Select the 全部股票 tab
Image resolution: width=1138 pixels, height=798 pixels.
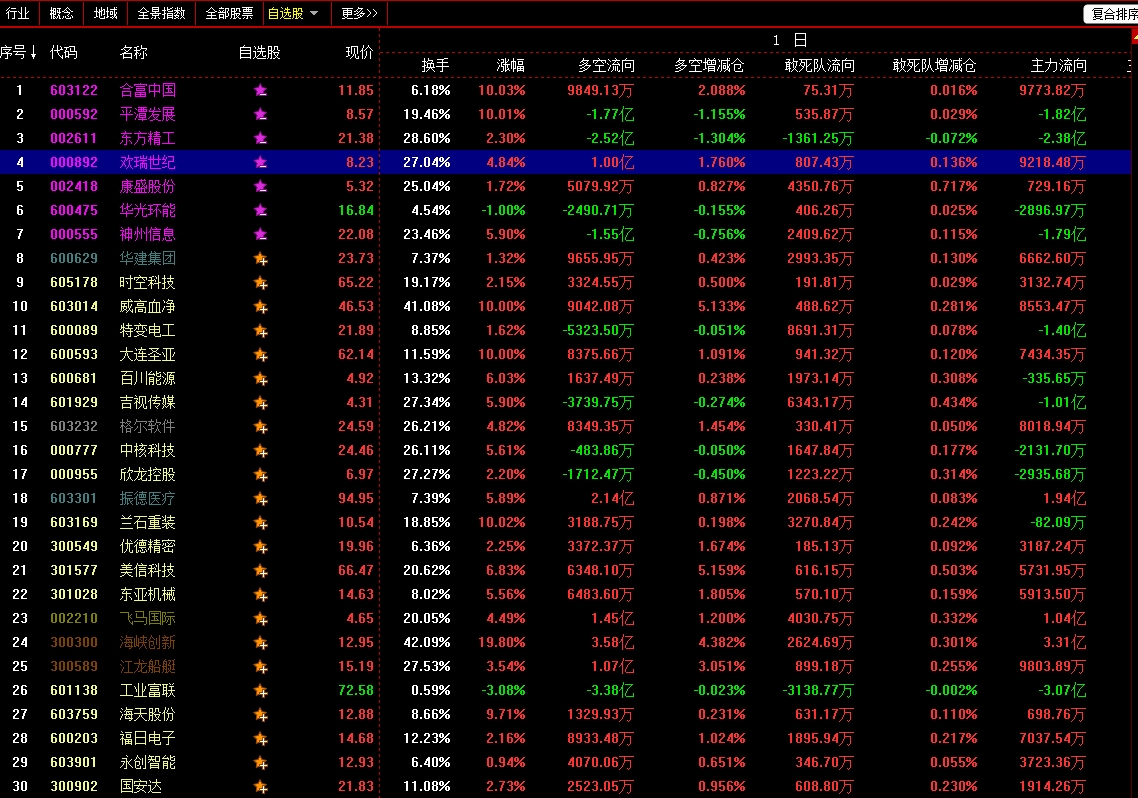[x=229, y=13]
